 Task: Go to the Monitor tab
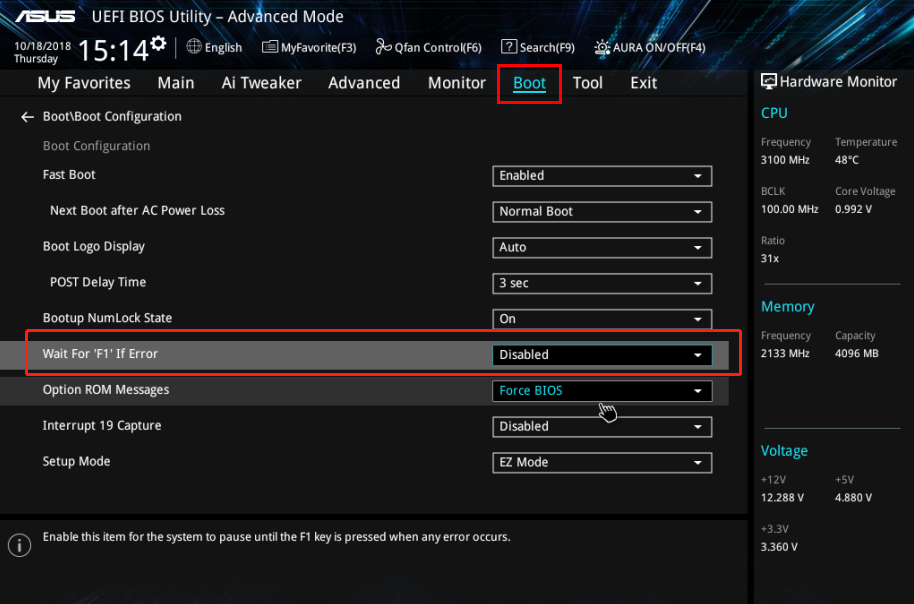click(457, 83)
